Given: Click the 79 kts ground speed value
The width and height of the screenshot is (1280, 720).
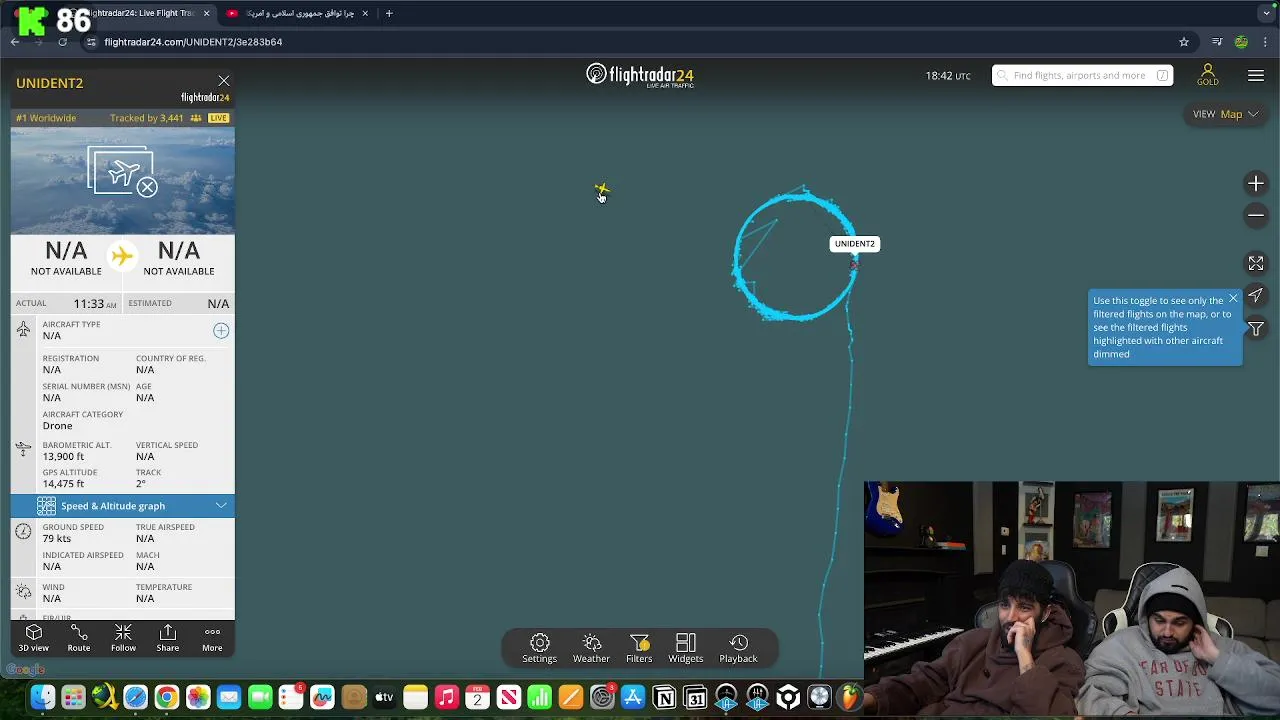Looking at the screenshot, I should [57, 539].
